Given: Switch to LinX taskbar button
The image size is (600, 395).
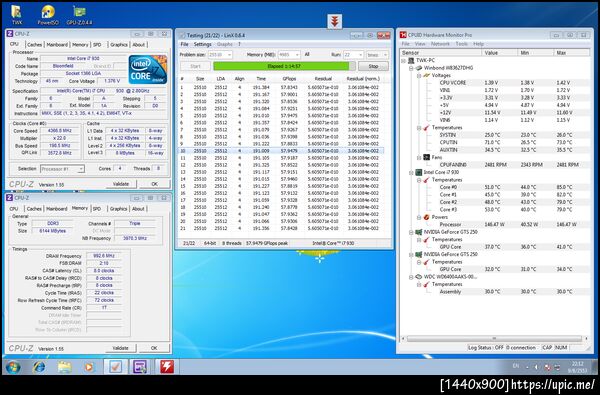Looking at the screenshot, I should (115, 367).
